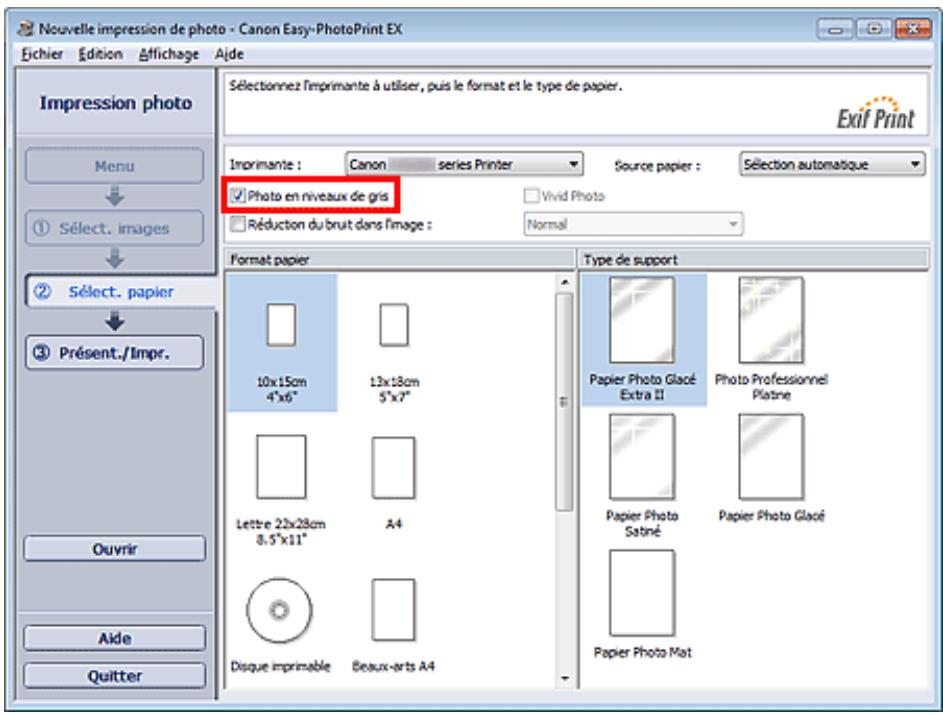Toggle the Vivid Photo checkbox
This screenshot has height=715, width=943.
pyautogui.click(x=531, y=195)
